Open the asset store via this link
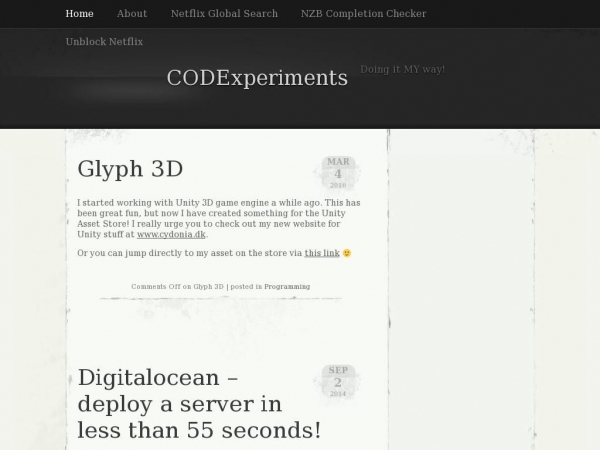Viewport: 600px width, 450px height. click(322, 253)
